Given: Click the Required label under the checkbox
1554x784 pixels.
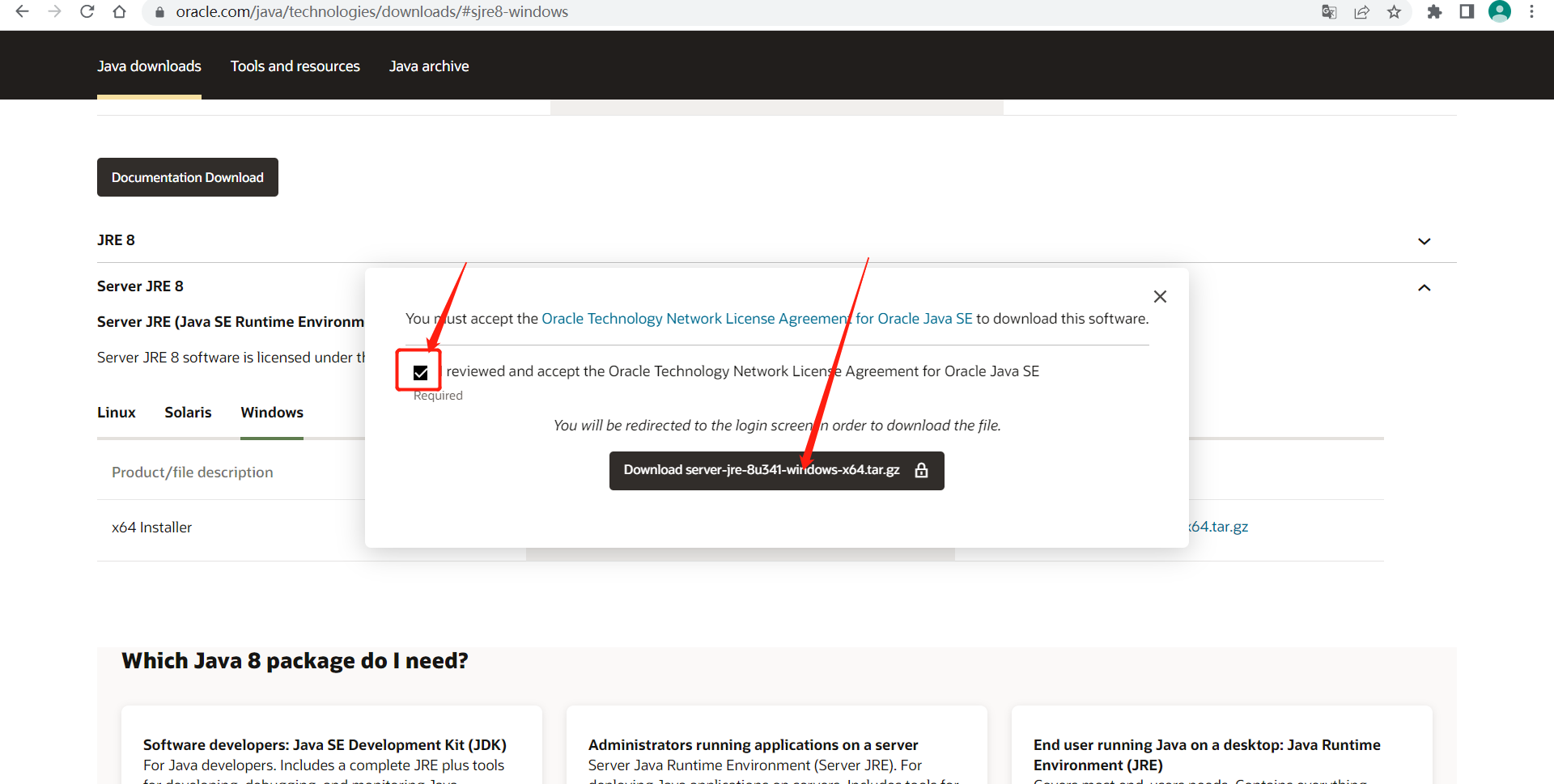Looking at the screenshot, I should point(438,396).
